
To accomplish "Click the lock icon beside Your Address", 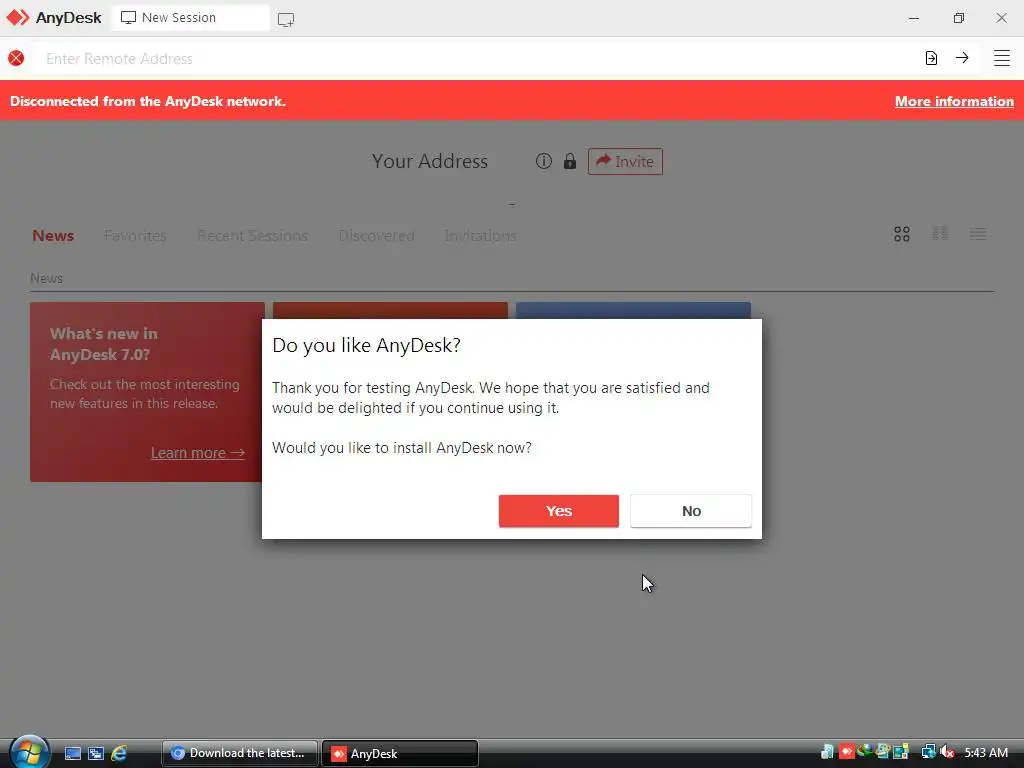I will pyautogui.click(x=569, y=161).
